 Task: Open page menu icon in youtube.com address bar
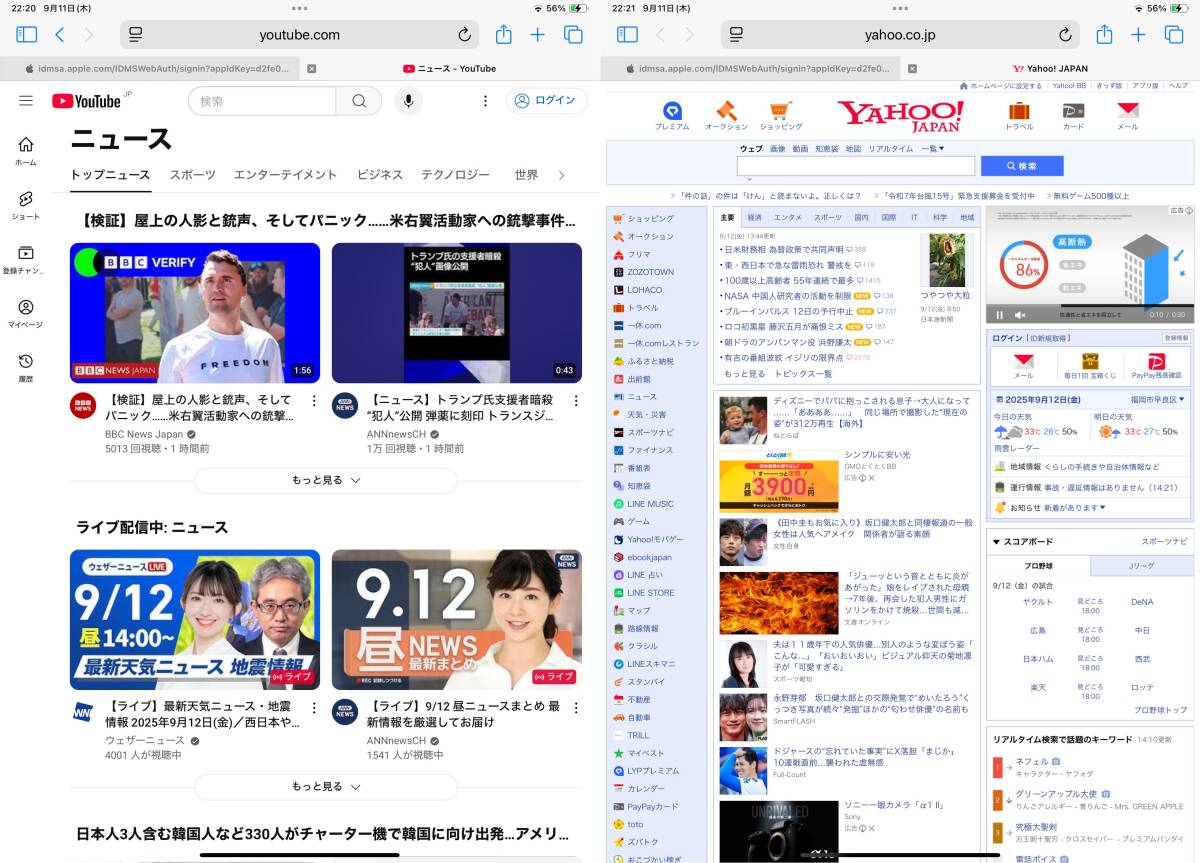[x=135, y=35]
